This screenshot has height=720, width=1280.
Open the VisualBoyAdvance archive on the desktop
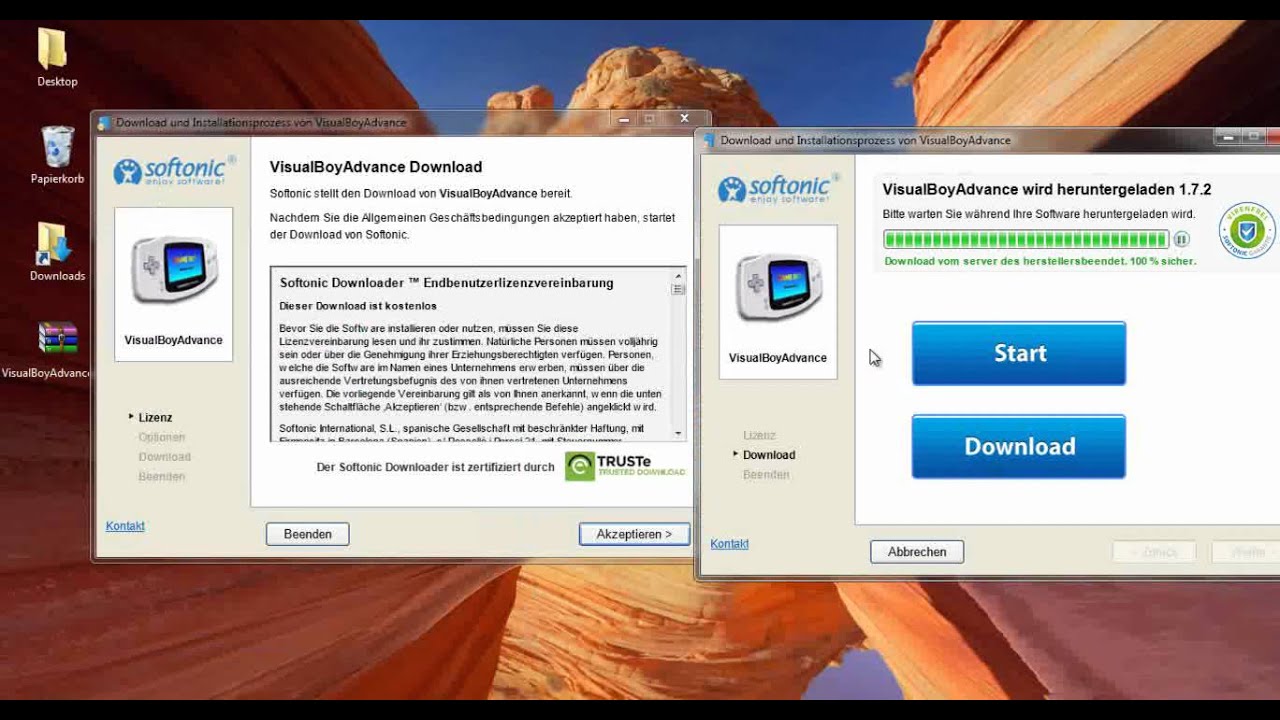[x=47, y=350]
